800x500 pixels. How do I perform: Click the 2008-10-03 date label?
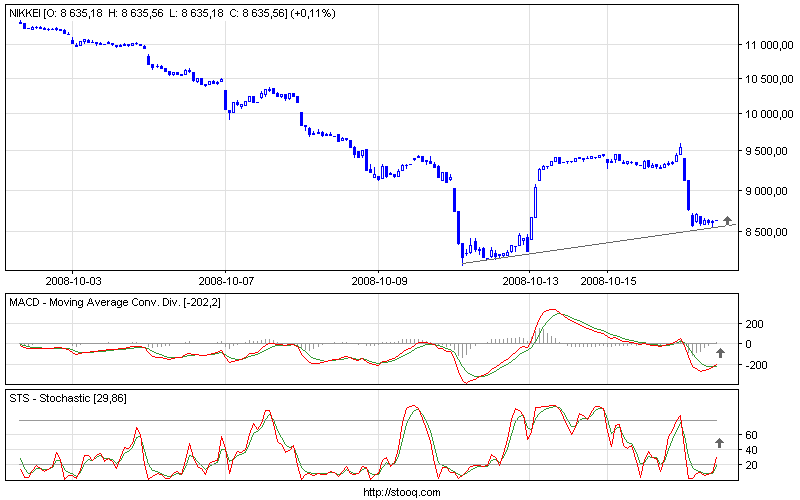point(73,281)
